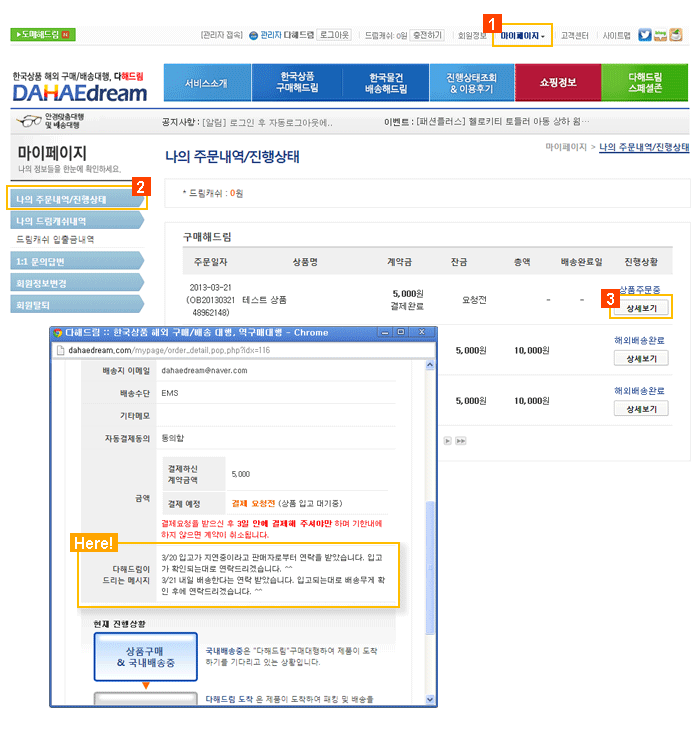This screenshot has width=700, height=732.
Task: Click the Twitter icon in top bar
Action: [x=645, y=35]
